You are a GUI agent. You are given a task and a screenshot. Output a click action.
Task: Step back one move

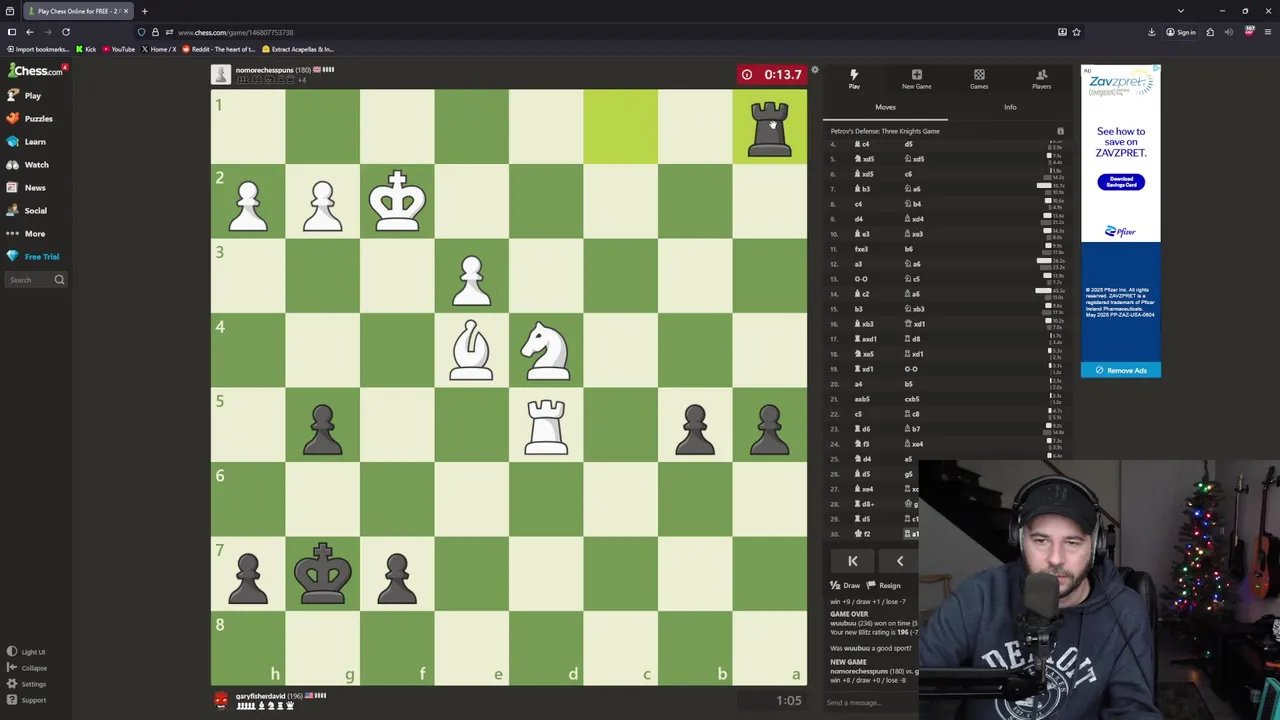coord(899,561)
